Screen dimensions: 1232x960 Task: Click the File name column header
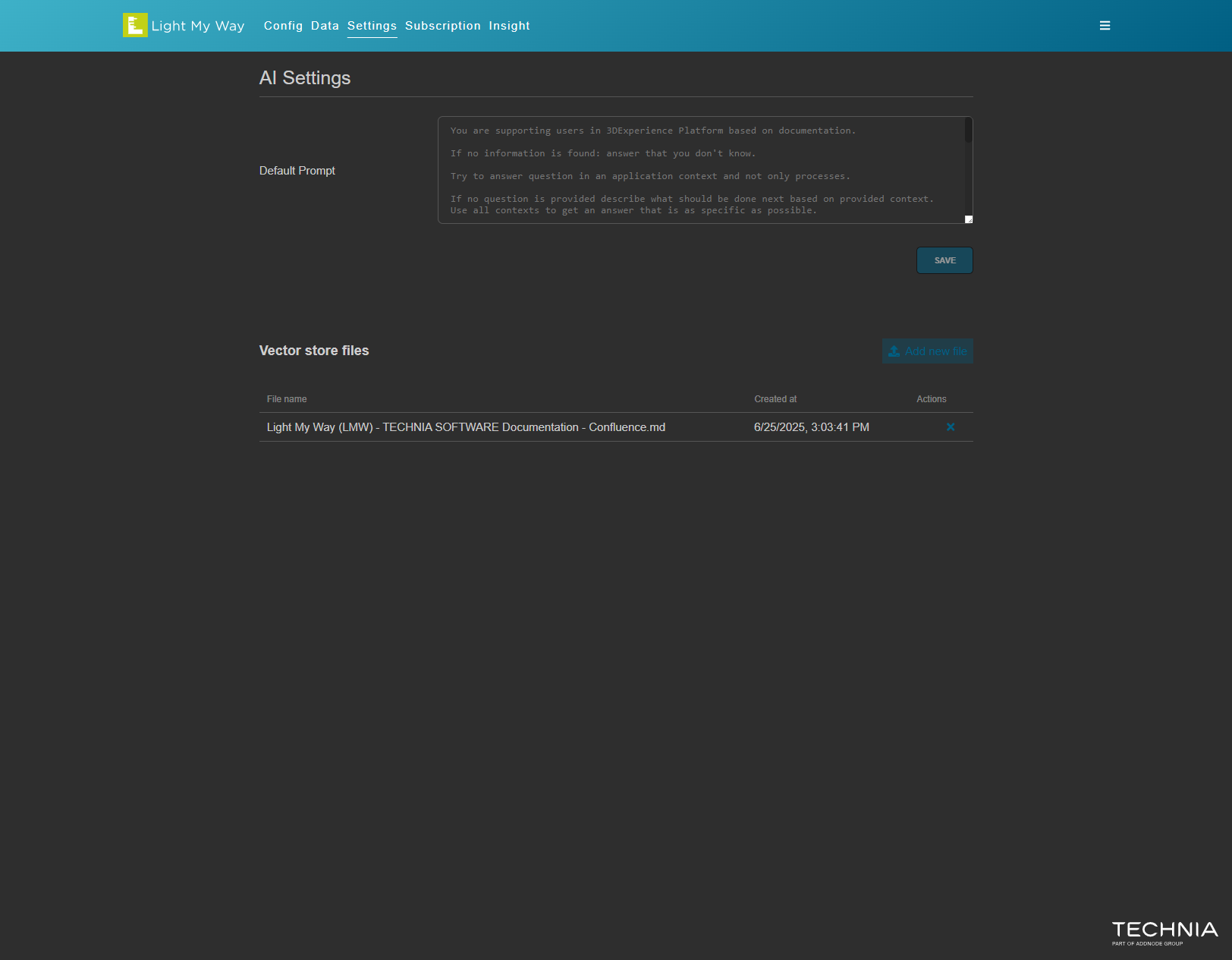[287, 399]
